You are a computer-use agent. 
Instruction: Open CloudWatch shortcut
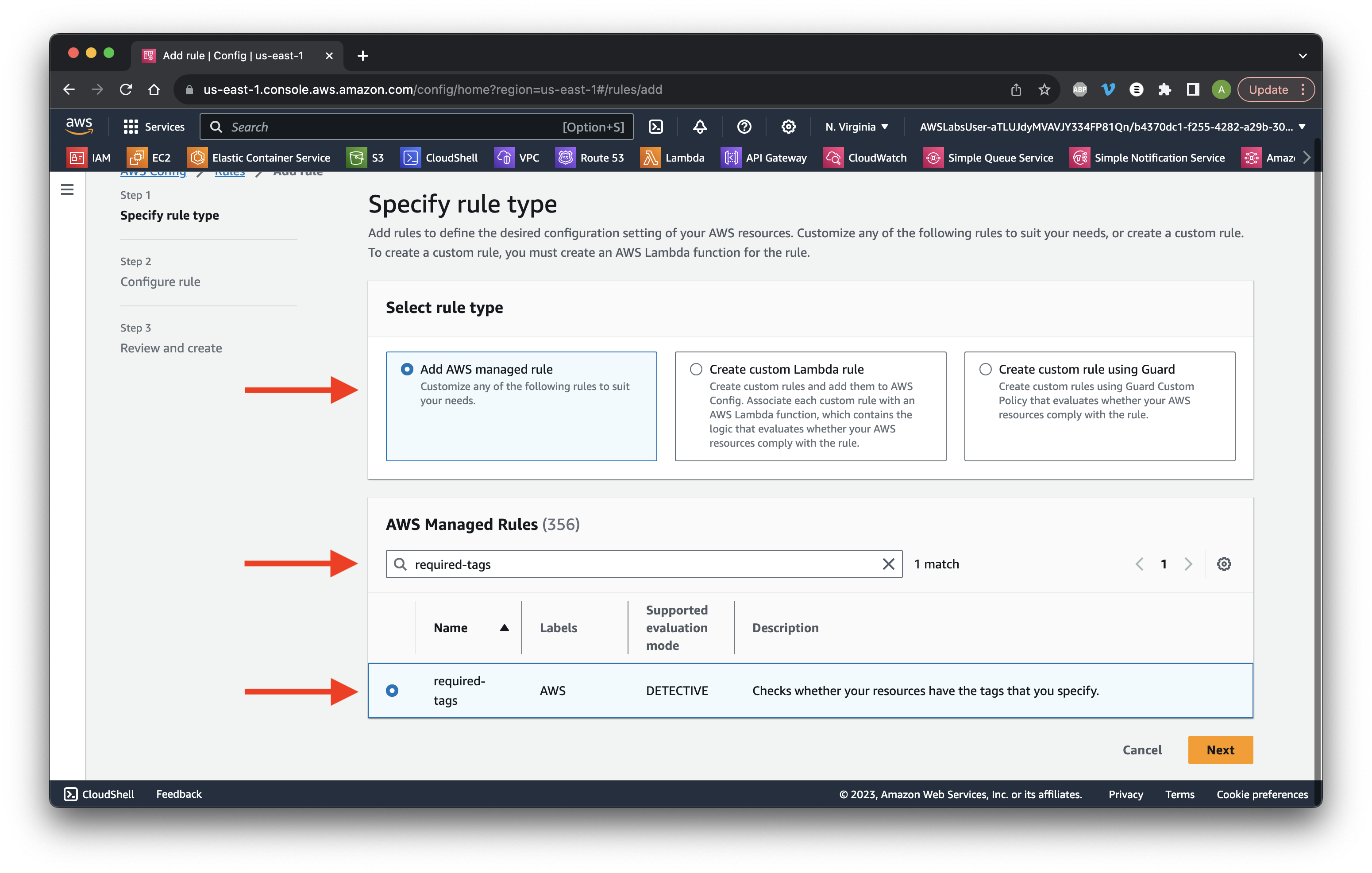point(865,157)
